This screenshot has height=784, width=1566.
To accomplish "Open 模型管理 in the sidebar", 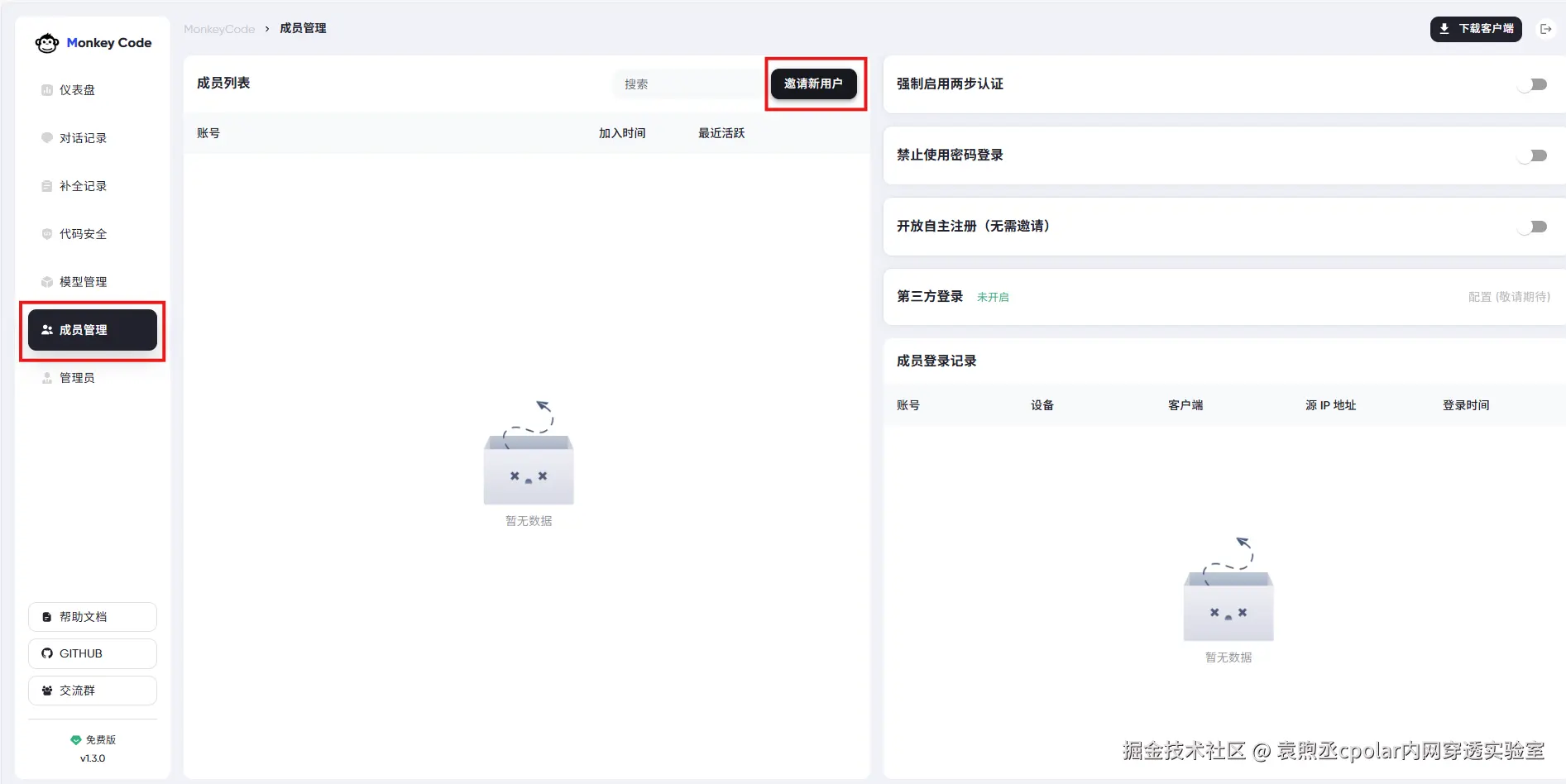I will 93,282.
